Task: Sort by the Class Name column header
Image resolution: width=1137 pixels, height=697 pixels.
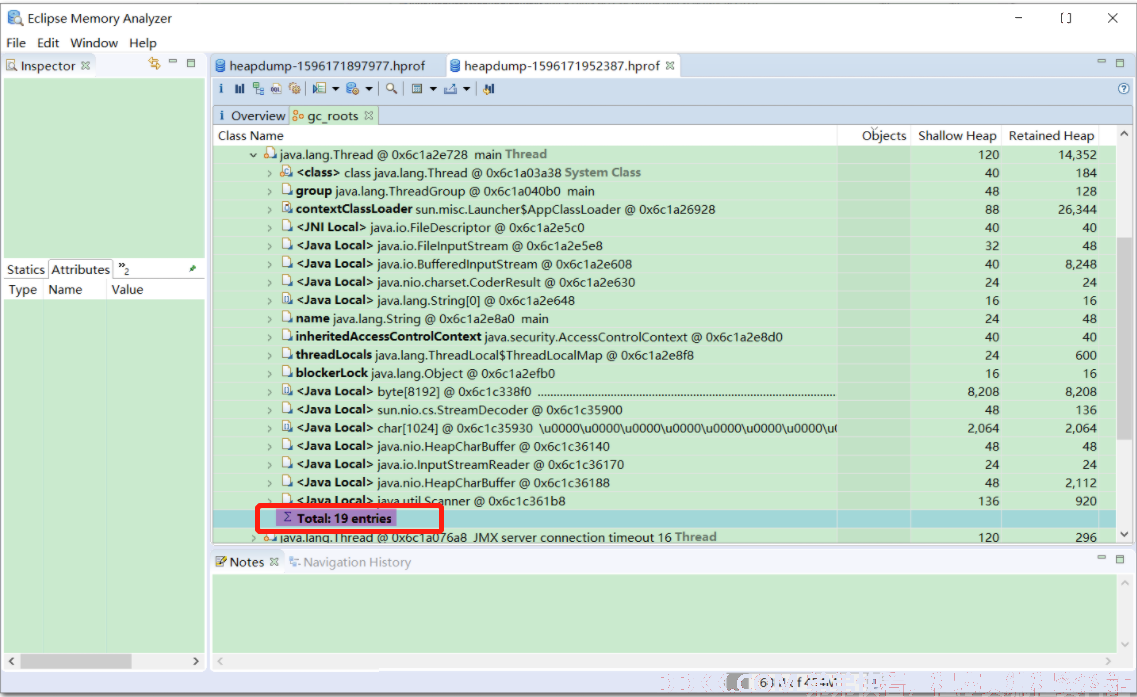Action: click(x=525, y=136)
